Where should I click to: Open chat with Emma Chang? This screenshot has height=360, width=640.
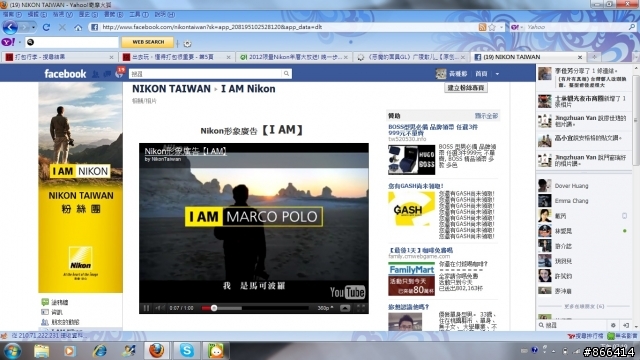(584, 201)
